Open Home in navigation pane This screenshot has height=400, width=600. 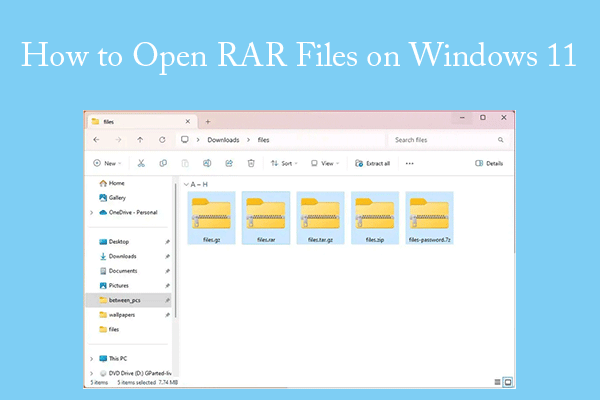[x=112, y=183]
